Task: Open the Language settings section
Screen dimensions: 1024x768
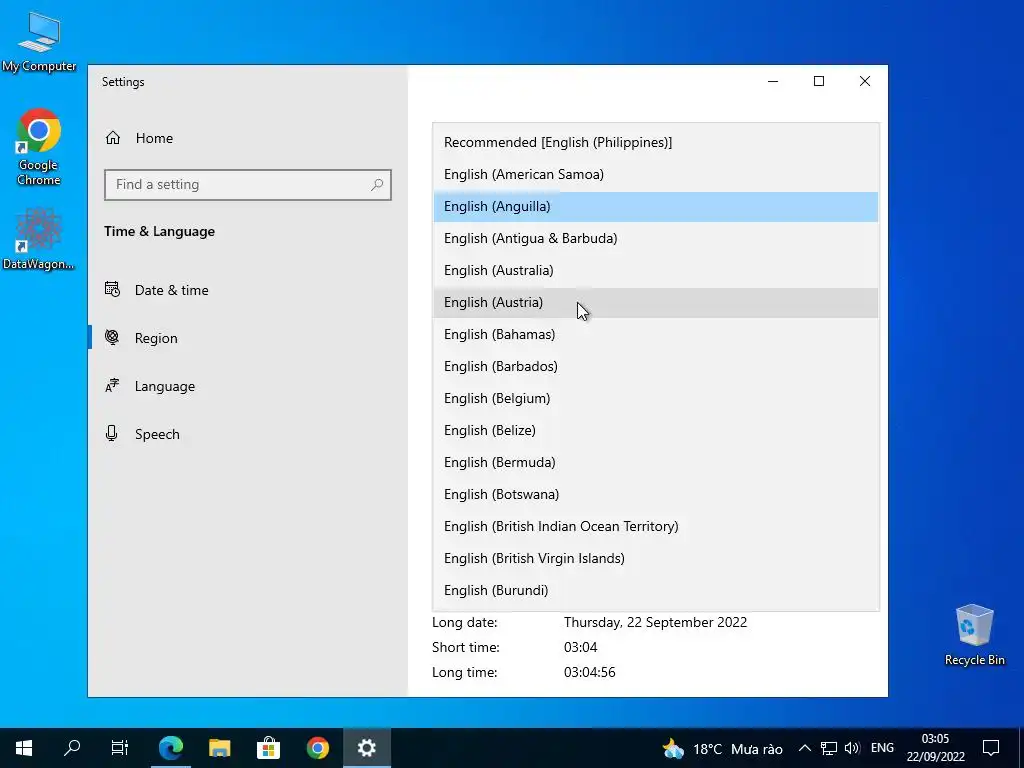Action: [248, 386]
